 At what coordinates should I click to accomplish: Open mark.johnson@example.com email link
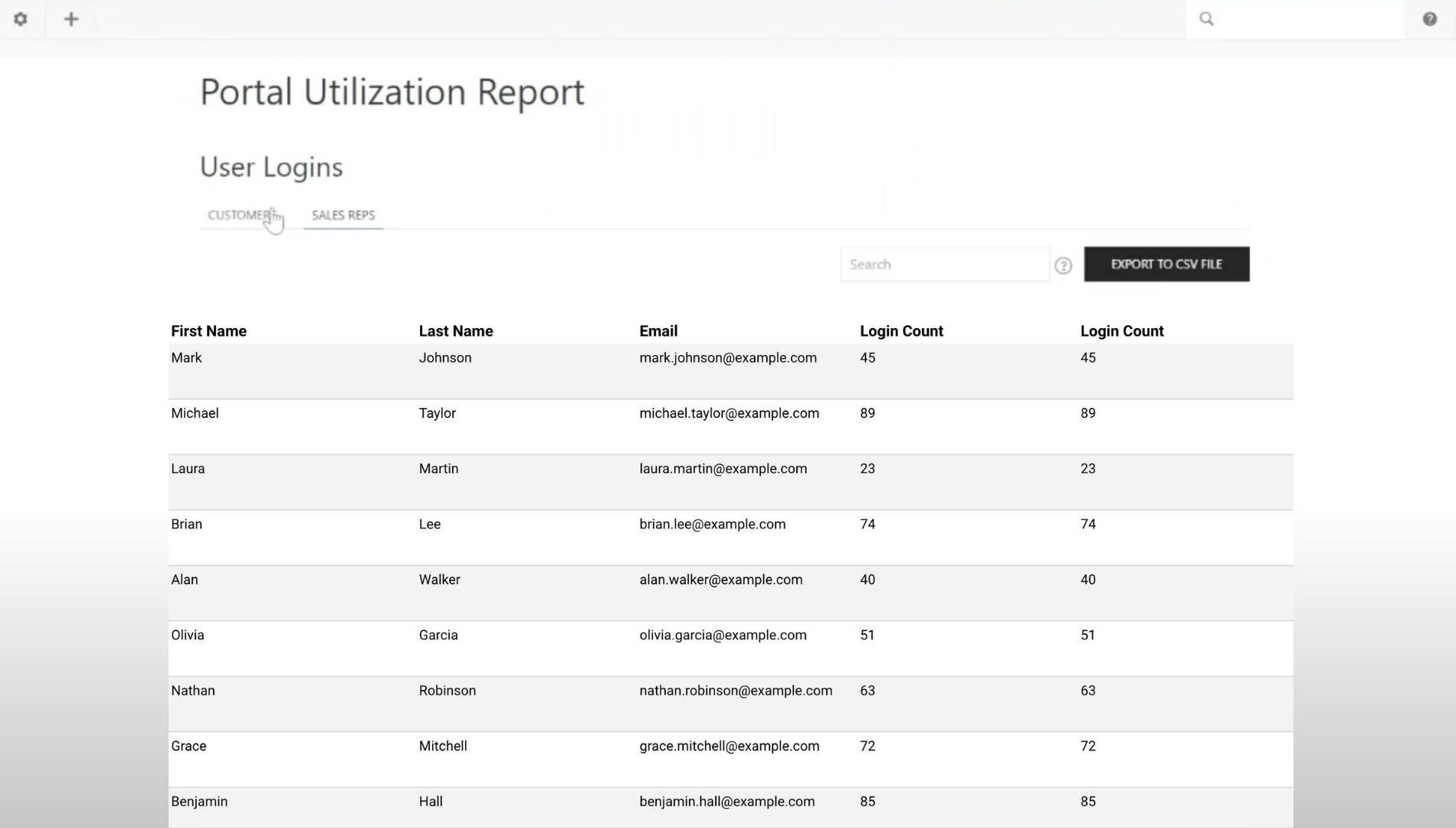(727, 358)
